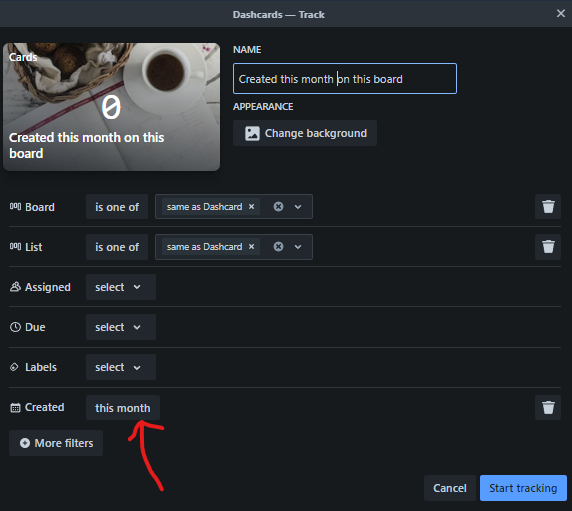Click the 'APPEARANCE' section label
572x511 pixels.
[x=263, y=107]
